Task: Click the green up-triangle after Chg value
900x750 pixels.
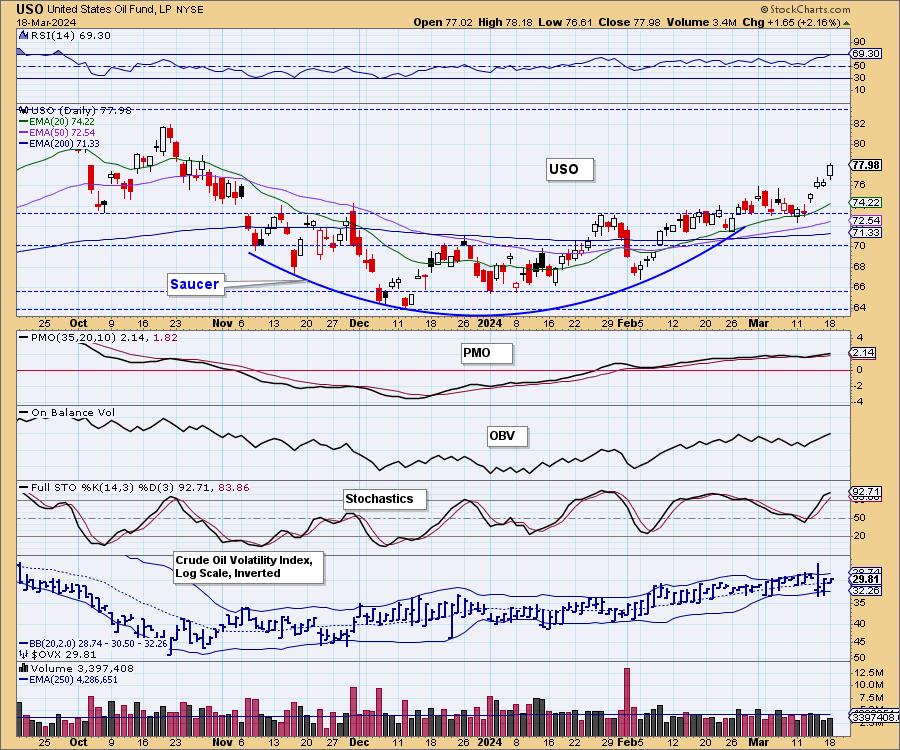Action: click(847, 22)
